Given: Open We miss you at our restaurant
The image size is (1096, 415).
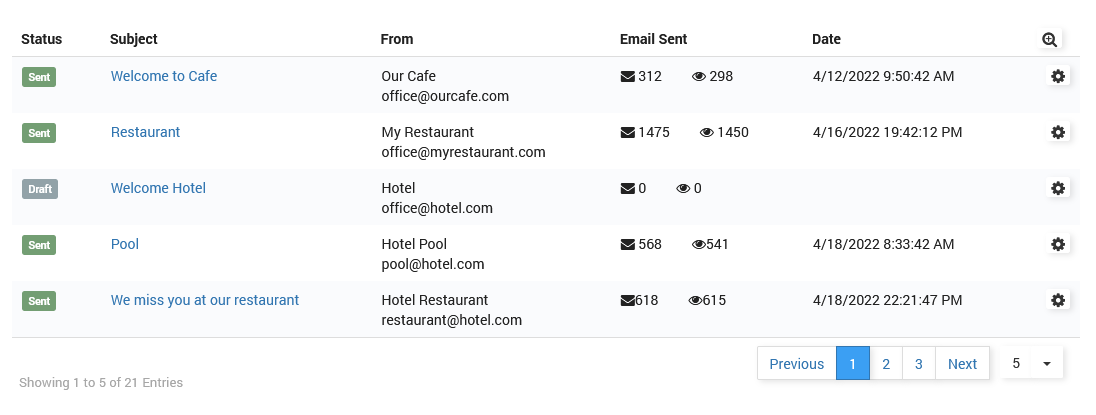Looking at the screenshot, I should (205, 300).
